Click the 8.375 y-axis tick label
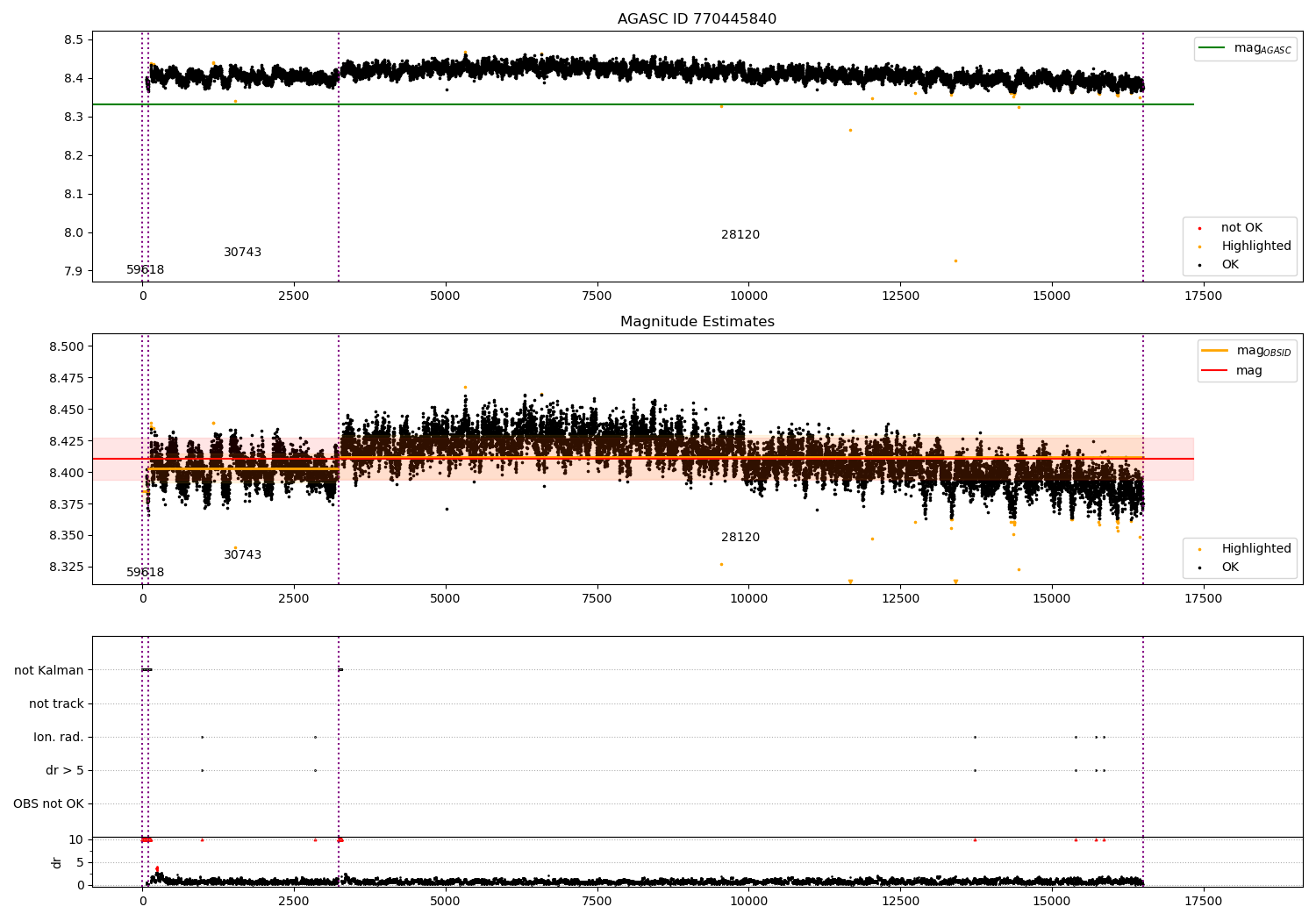 tap(67, 505)
